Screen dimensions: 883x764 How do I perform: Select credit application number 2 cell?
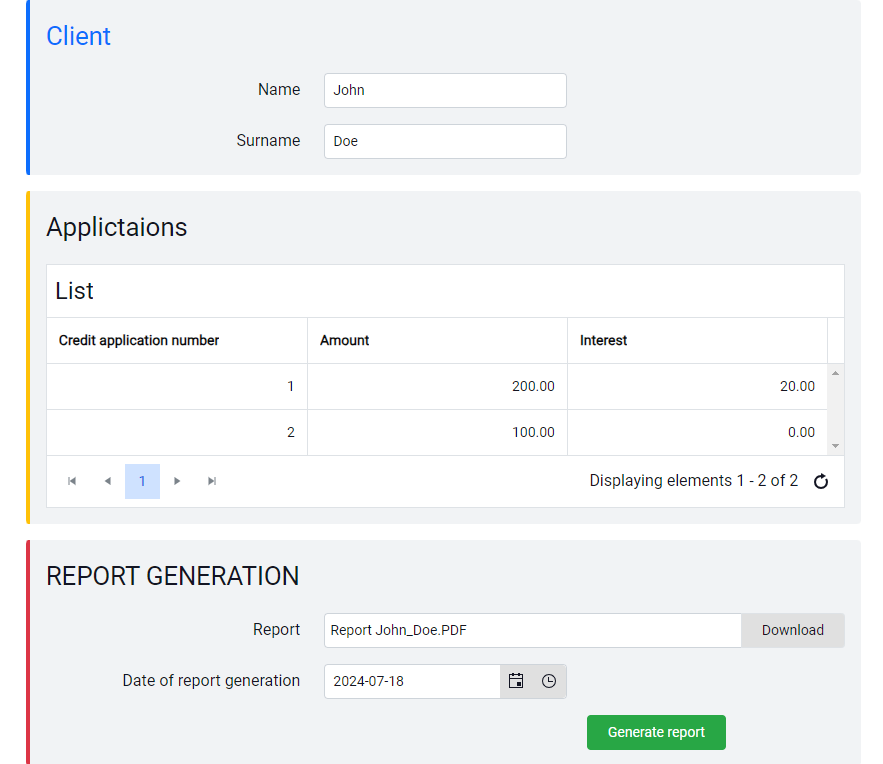(177, 432)
